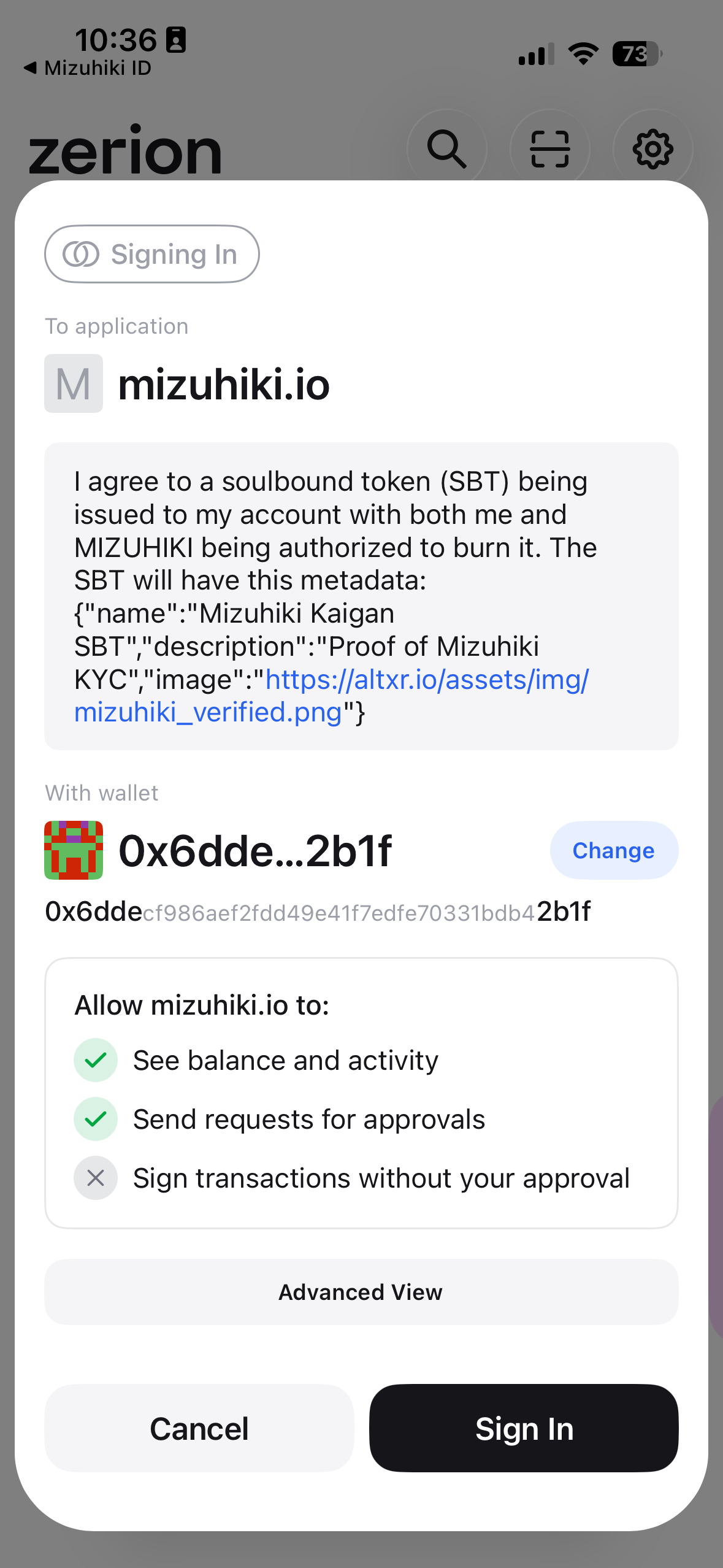This screenshot has height=1568, width=723.
Task: Tap the wallet pixel avatar
Action: click(x=74, y=850)
